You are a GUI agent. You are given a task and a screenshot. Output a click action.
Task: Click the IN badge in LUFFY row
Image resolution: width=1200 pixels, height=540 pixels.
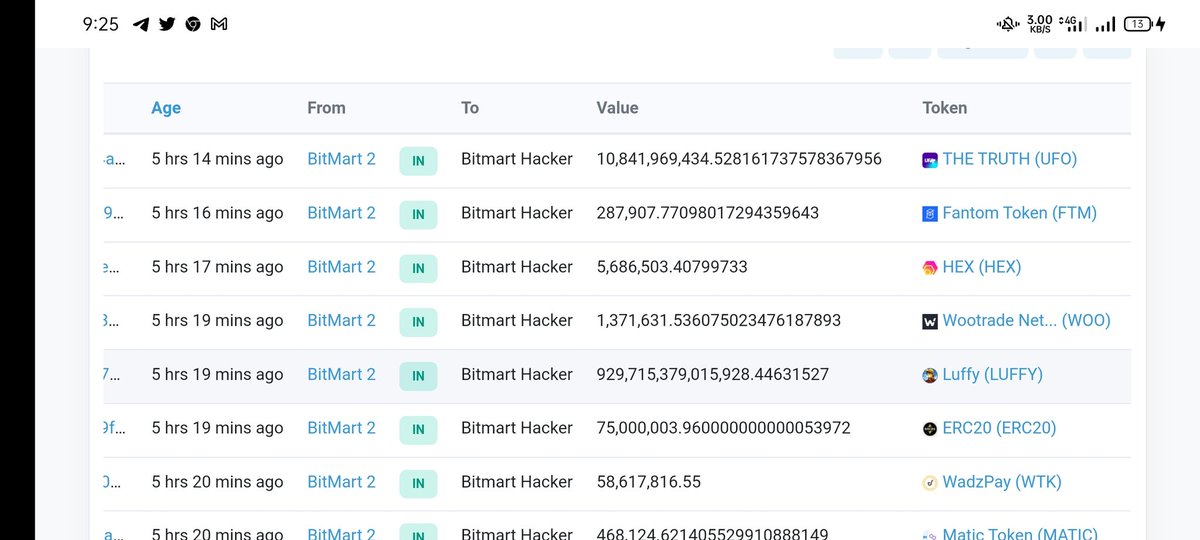[x=418, y=376]
